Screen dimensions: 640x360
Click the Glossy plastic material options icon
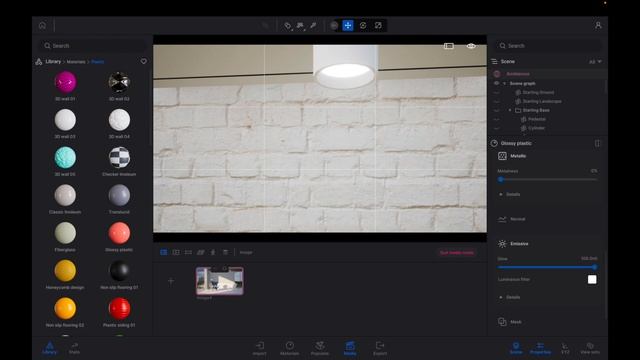[598, 143]
